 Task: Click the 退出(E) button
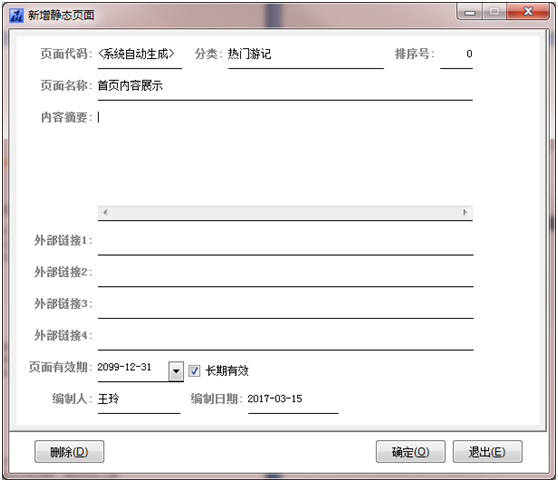coord(487,452)
